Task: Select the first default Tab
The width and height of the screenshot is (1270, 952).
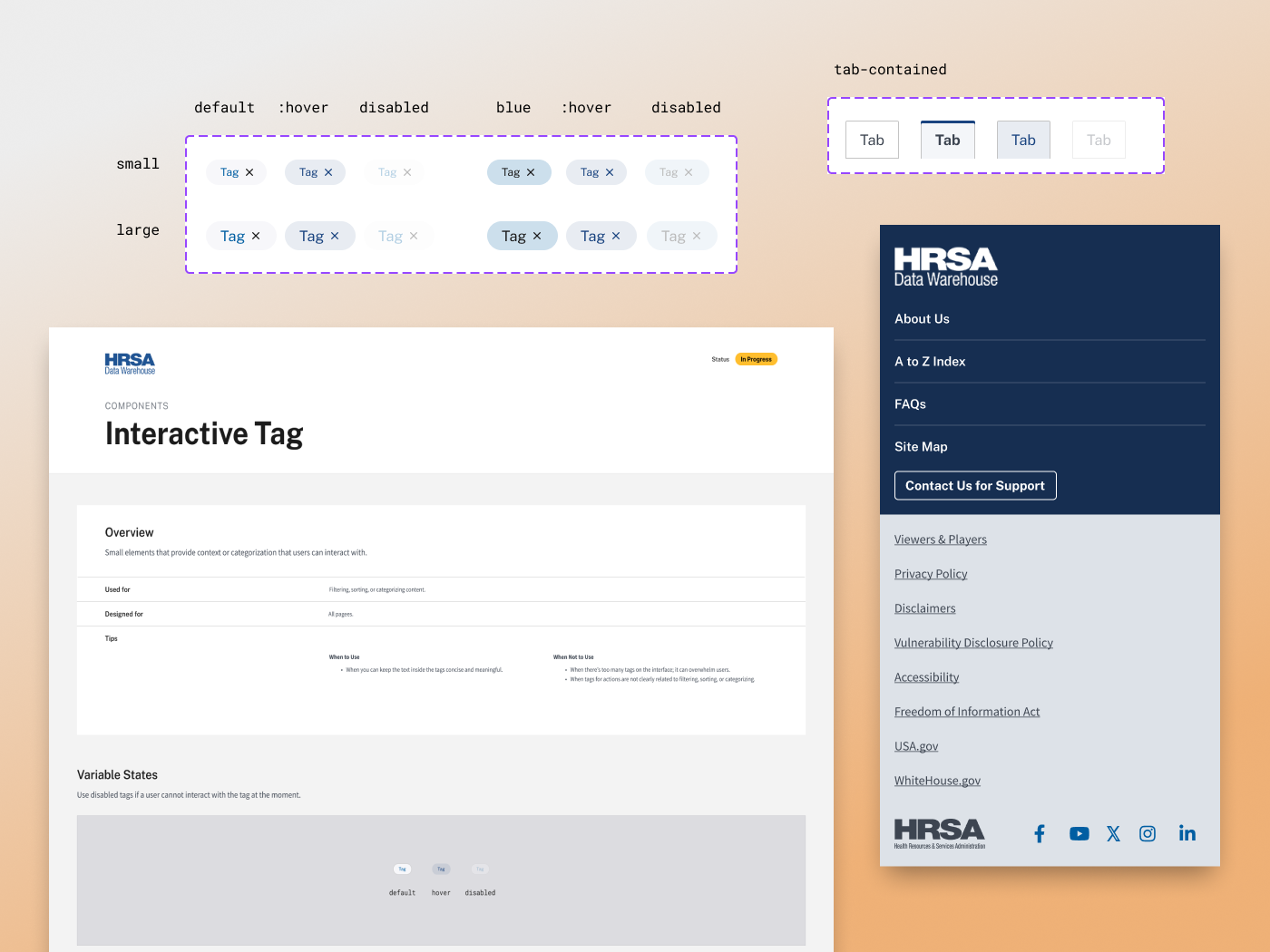Action: coord(872,141)
